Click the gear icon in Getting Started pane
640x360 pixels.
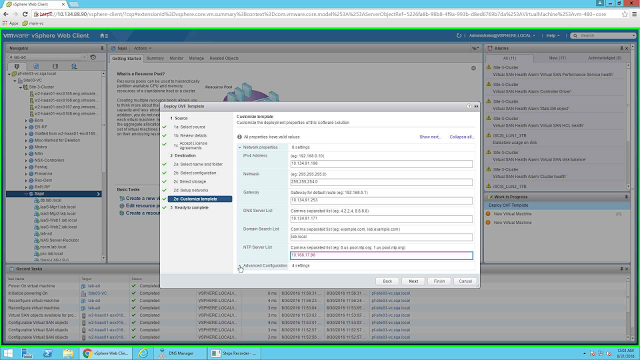tap(473, 68)
